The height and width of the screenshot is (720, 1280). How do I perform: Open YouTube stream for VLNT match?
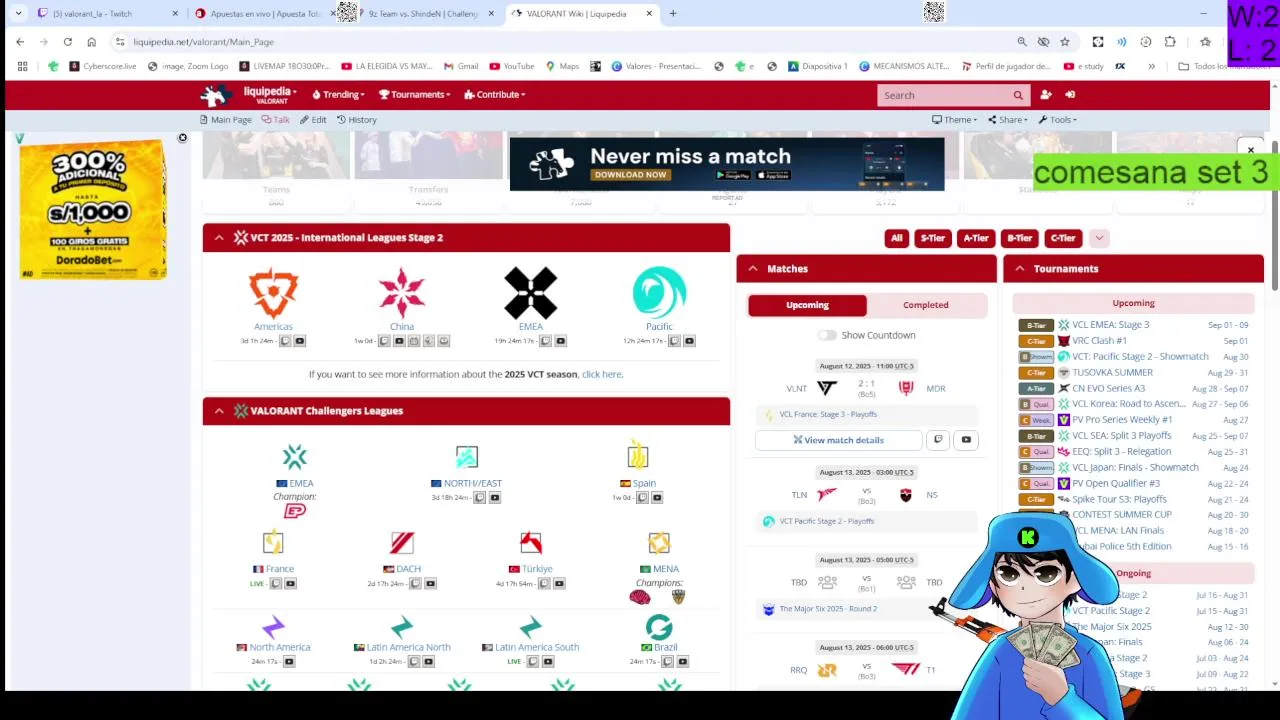[966, 440]
